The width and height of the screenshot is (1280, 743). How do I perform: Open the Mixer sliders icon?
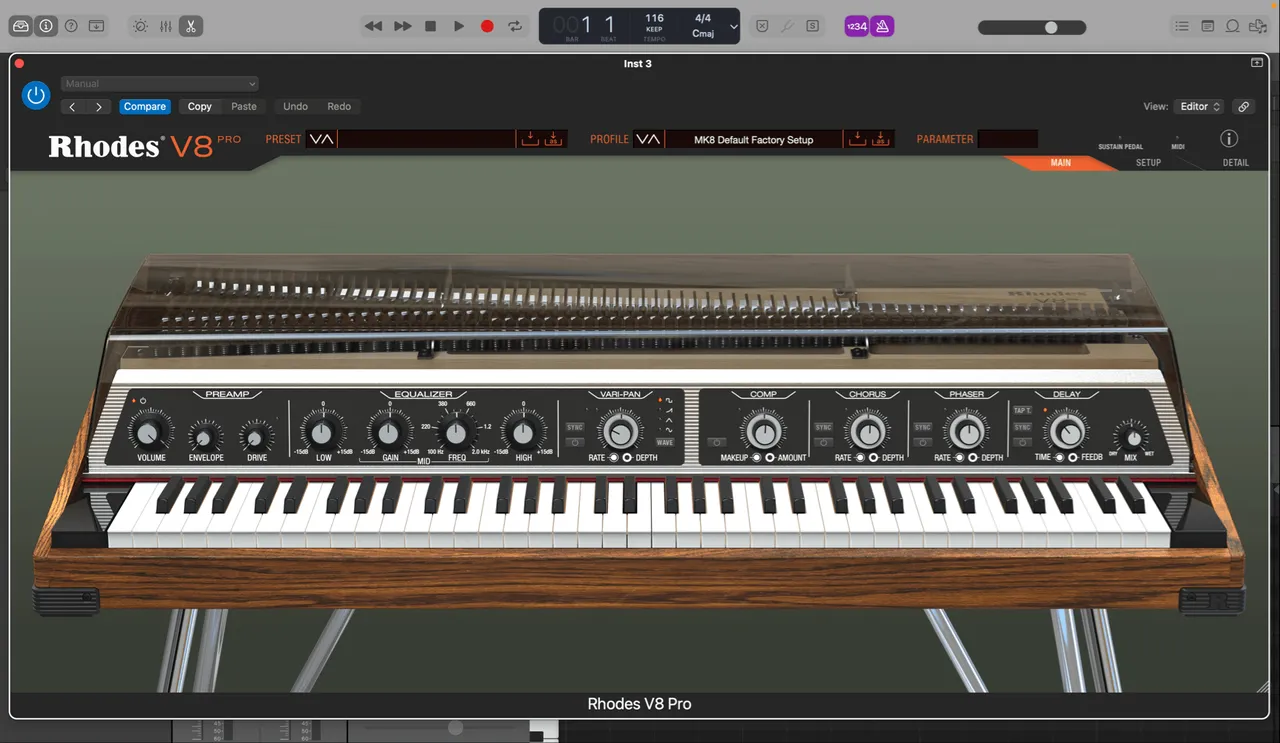166,26
